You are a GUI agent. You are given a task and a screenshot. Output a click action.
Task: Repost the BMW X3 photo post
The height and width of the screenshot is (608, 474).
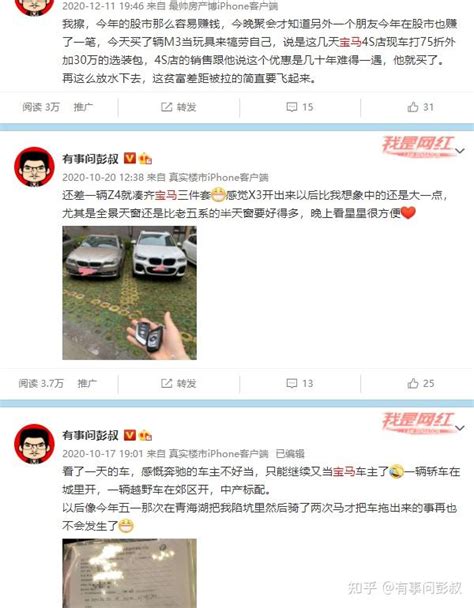[178, 383]
